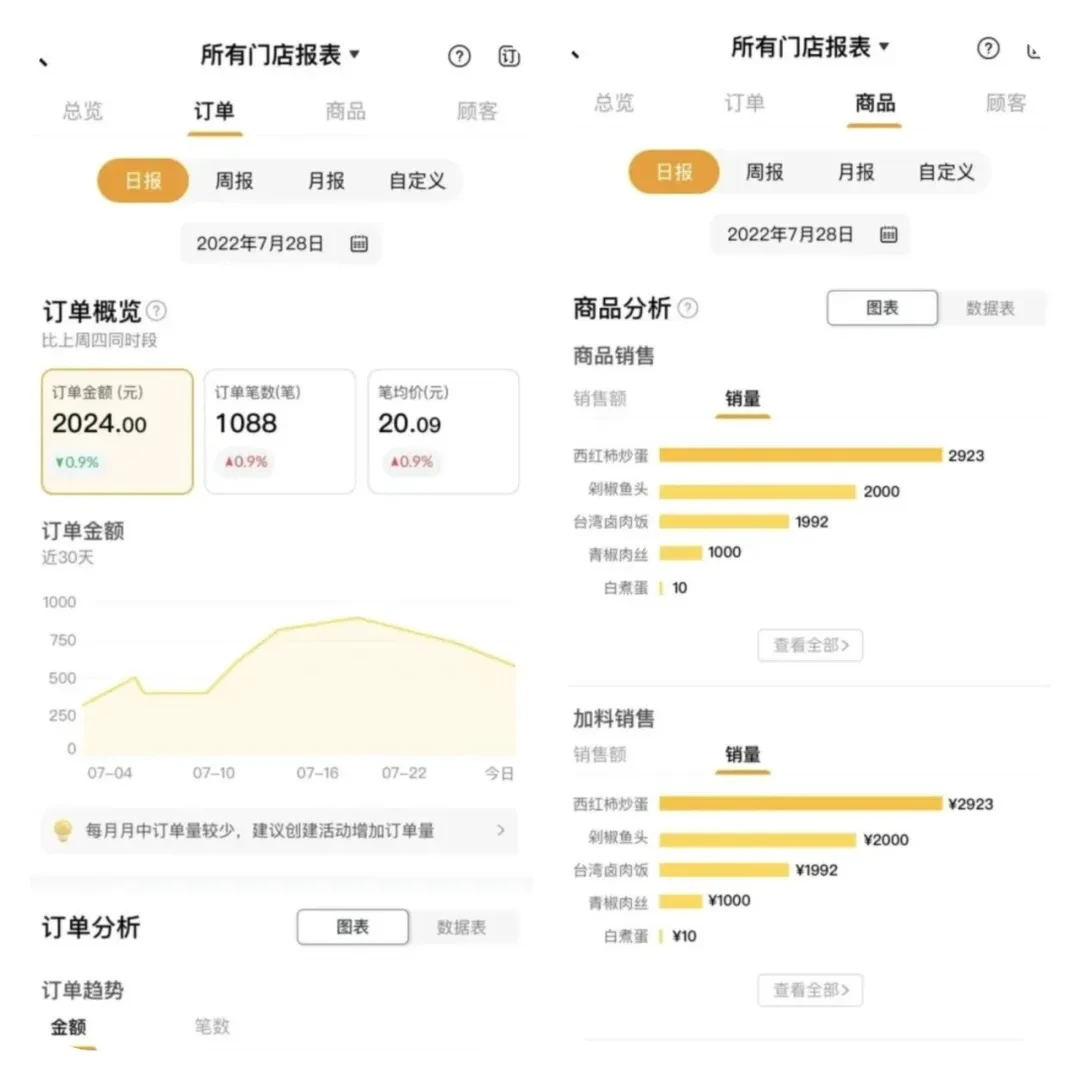Image resolution: width=1080 pixels, height=1080 pixels.
Task: Select 周报 period on the orders screen
Action: pos(234,181)
